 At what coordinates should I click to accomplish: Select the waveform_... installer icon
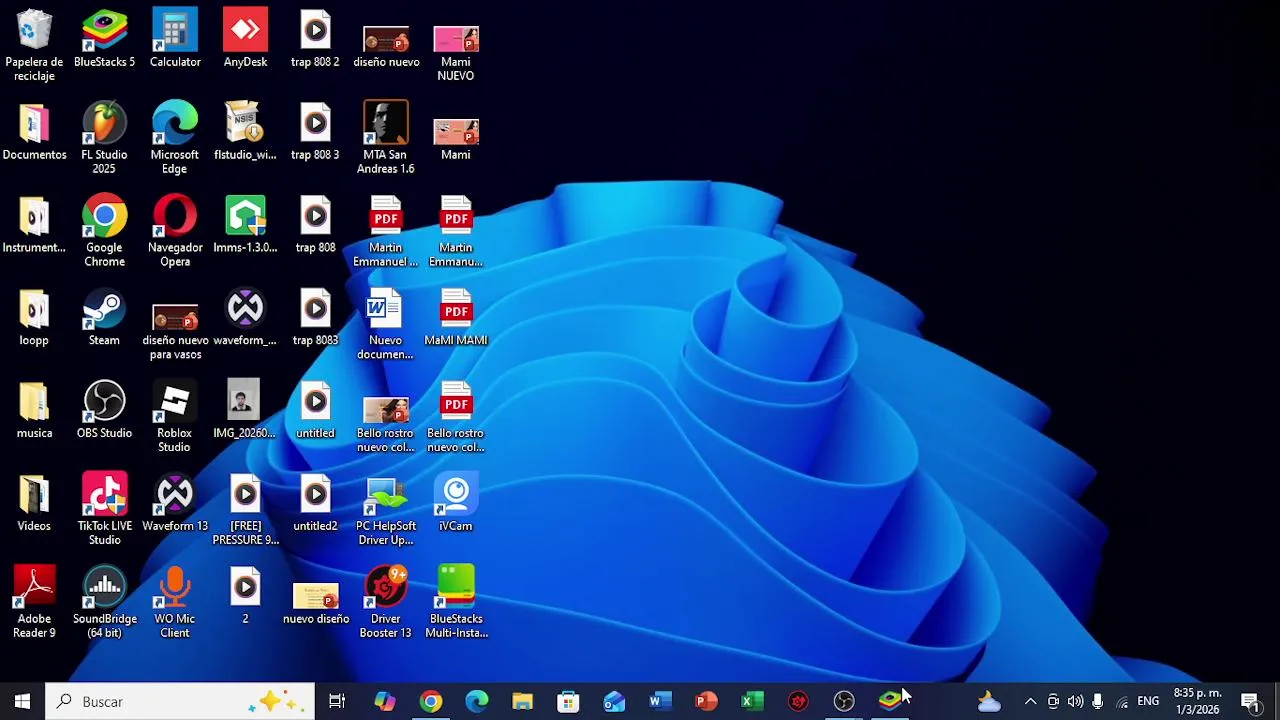tap(245, 318)
